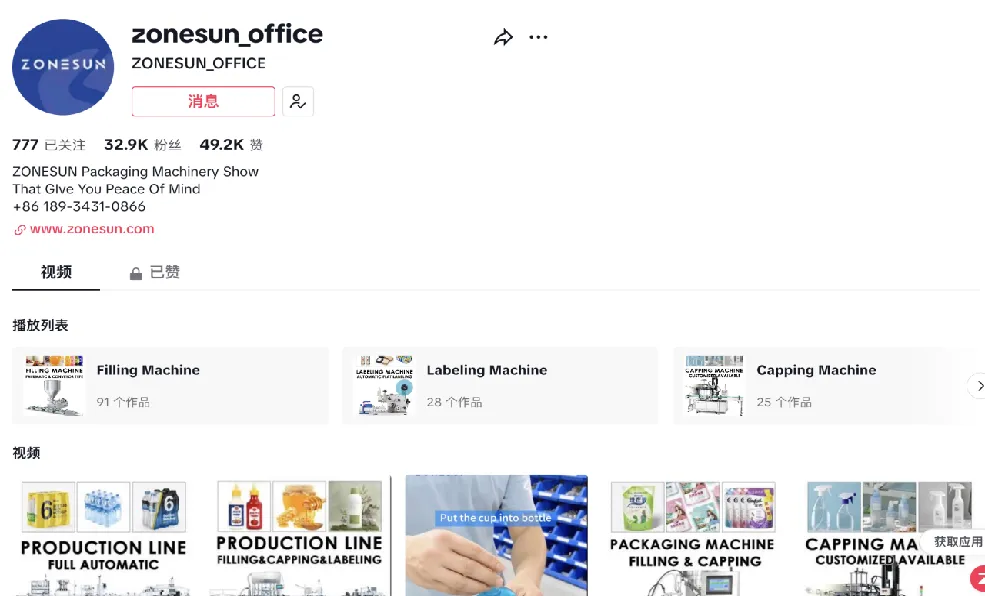The height and width of the screenshot is (596, 985).
Task: Open the Capping Machine playlist thumbnail
Action: [x=714, y=385]
